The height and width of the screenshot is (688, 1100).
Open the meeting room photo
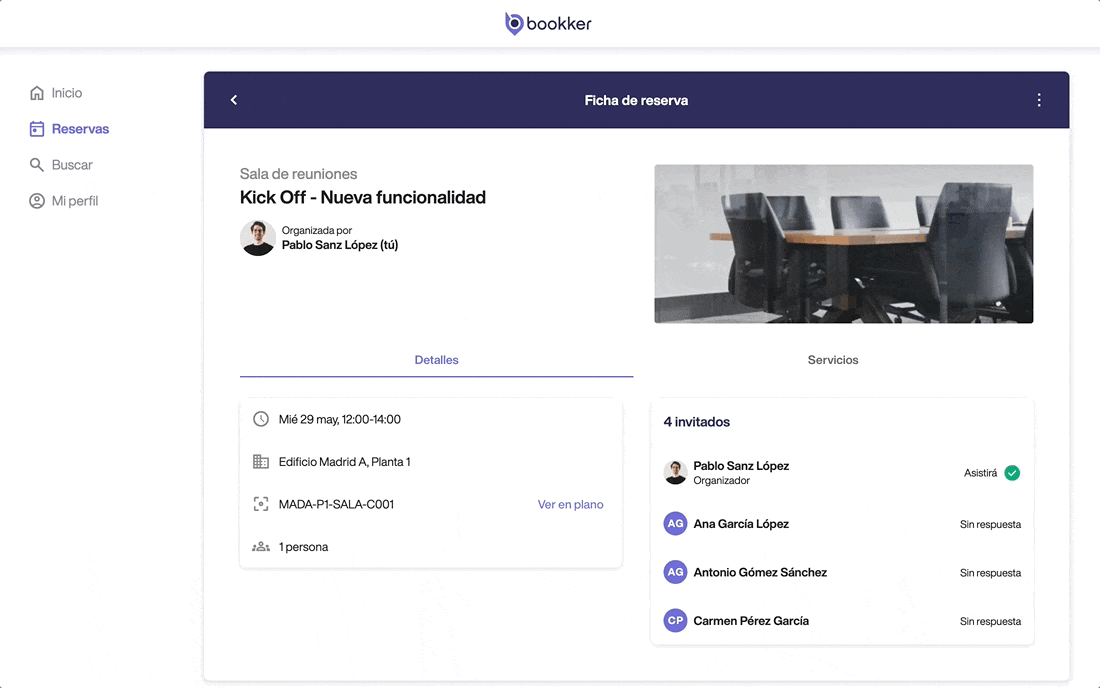pyautogui.click(x=843, y=244)
